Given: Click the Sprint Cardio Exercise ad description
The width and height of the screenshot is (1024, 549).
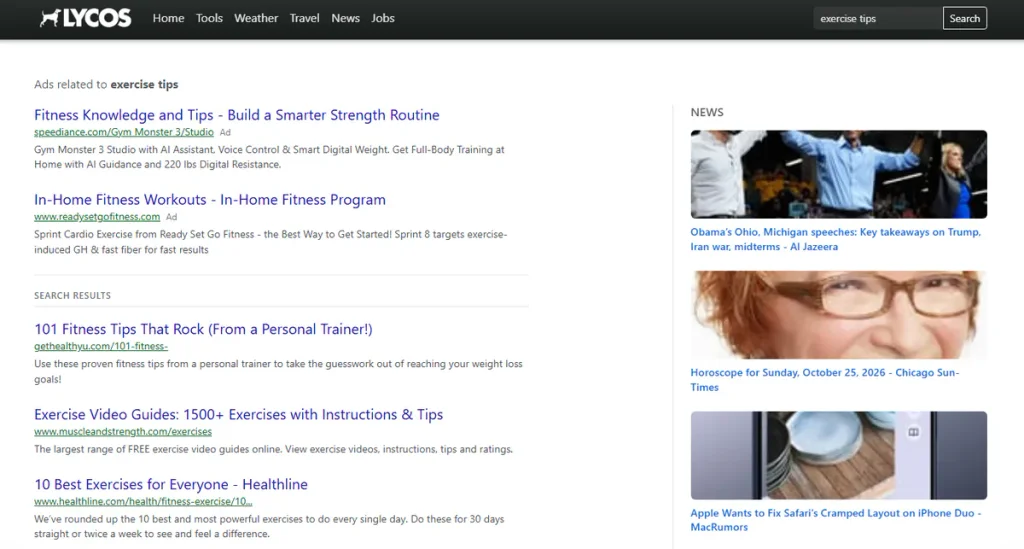Looking at the screenshot, I should click(x=270, y=242).
